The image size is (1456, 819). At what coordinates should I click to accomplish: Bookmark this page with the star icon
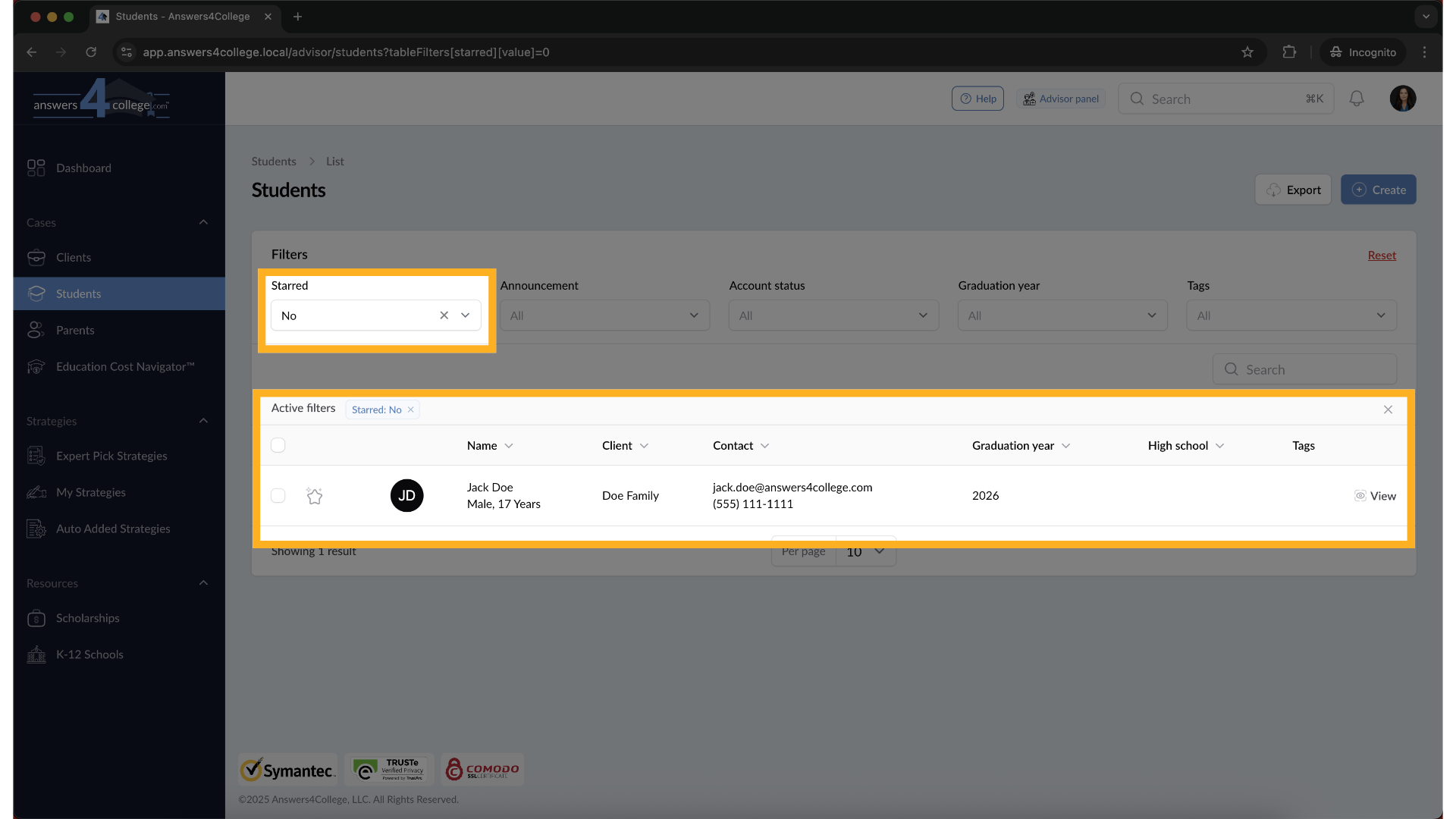[1247, 52]
